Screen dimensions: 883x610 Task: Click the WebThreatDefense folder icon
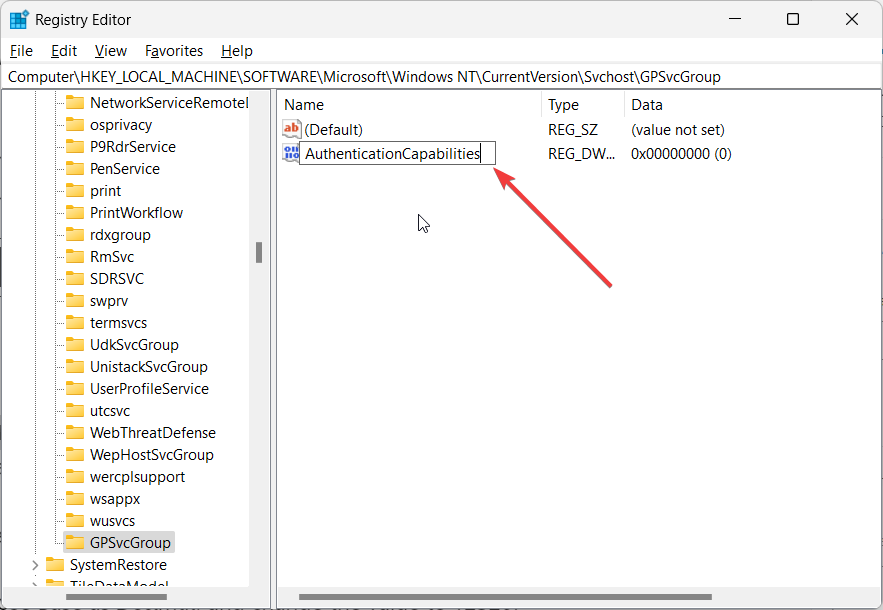[x=74, y=432]
